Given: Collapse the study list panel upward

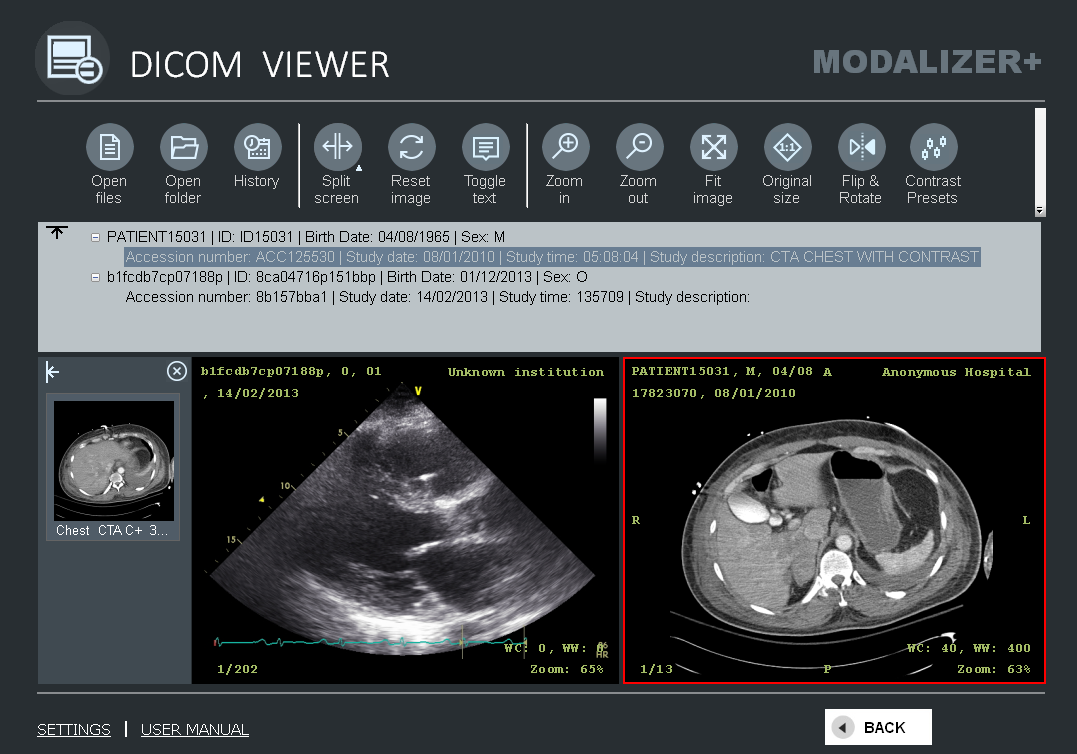Looking at the screenshot, I should [57, 233].
